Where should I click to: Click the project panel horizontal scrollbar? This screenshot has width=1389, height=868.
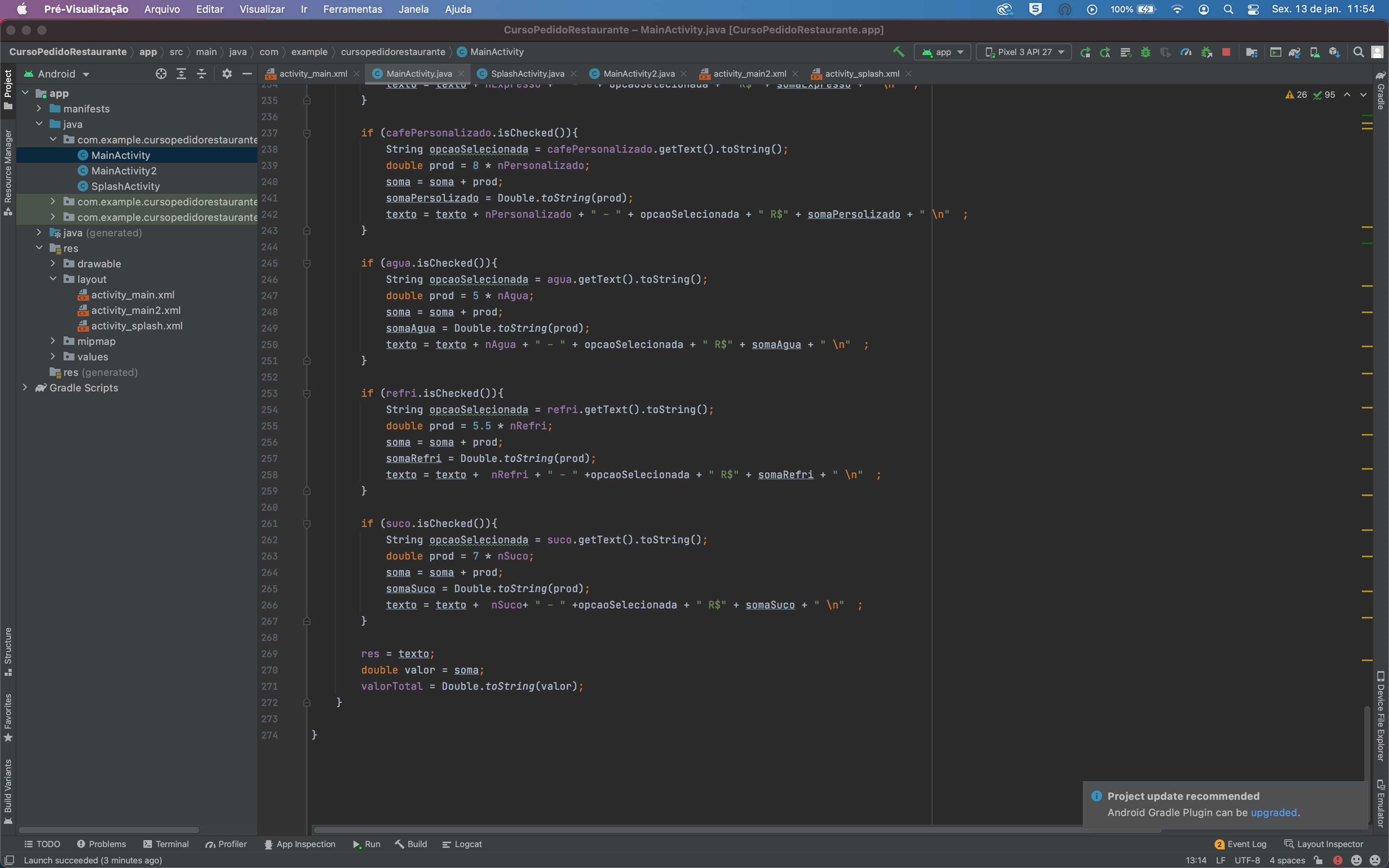tap(109, 830)
